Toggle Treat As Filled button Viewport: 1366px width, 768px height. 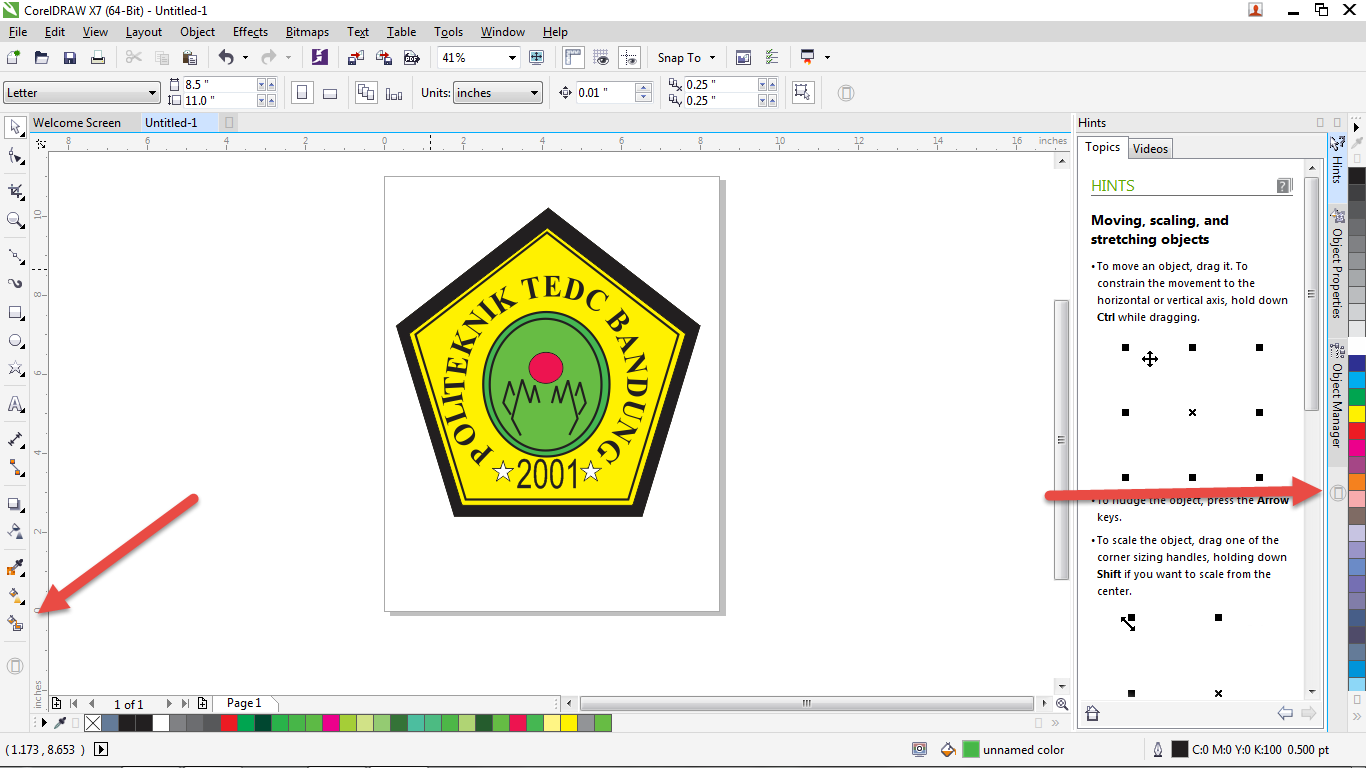[x=802, y=93]
